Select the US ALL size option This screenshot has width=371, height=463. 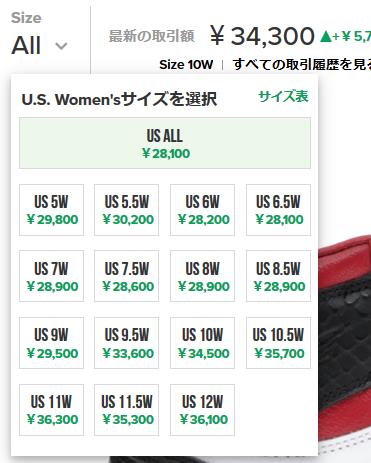(165, 143)
